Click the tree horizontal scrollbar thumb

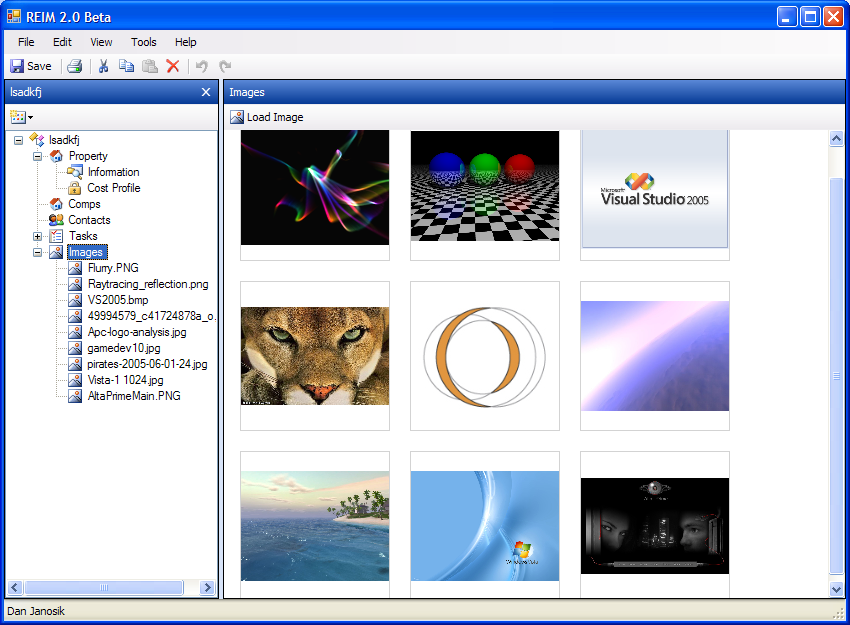[104, 588]
